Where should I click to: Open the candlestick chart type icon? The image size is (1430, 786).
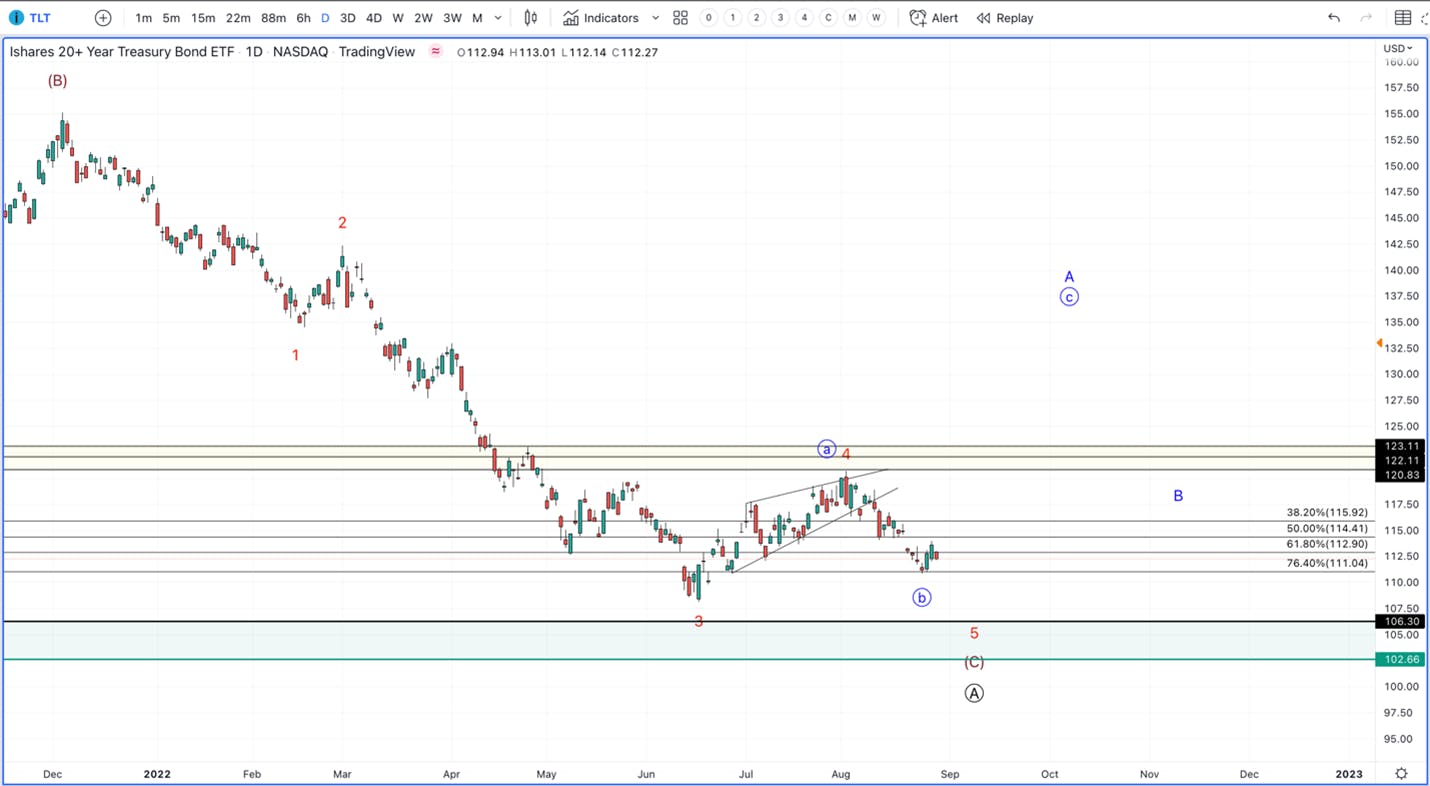[531, 18]
